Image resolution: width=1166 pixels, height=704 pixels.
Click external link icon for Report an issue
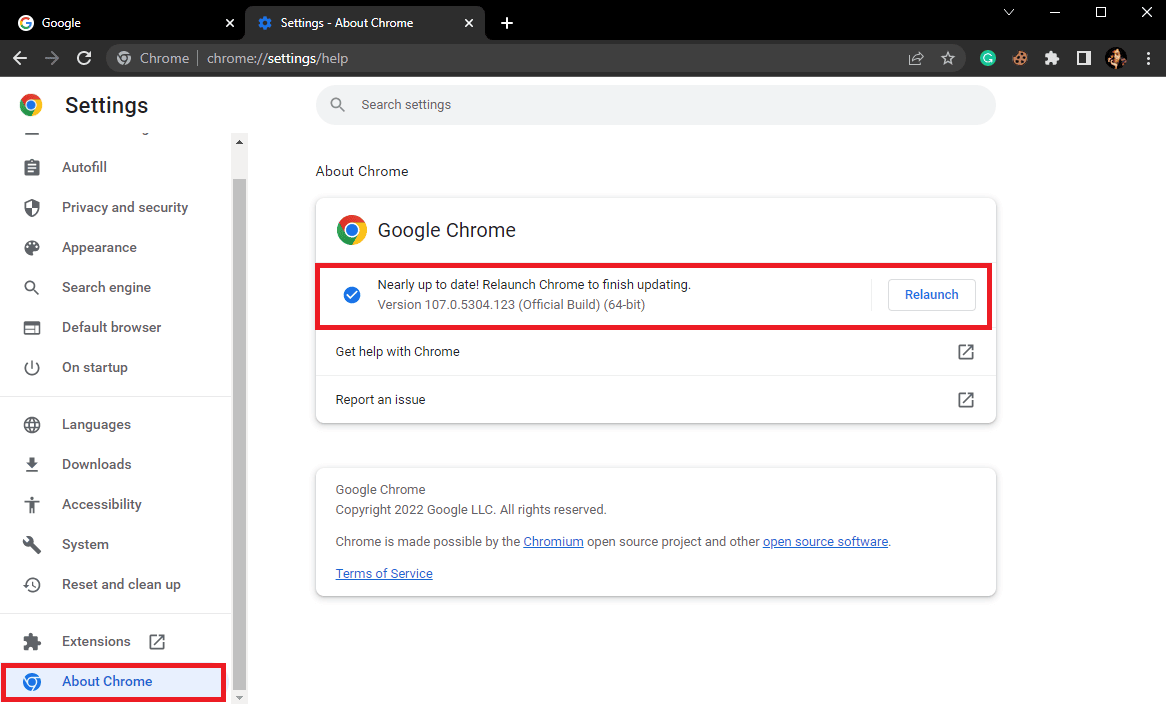pyautogui.click(x=965, y=400)
